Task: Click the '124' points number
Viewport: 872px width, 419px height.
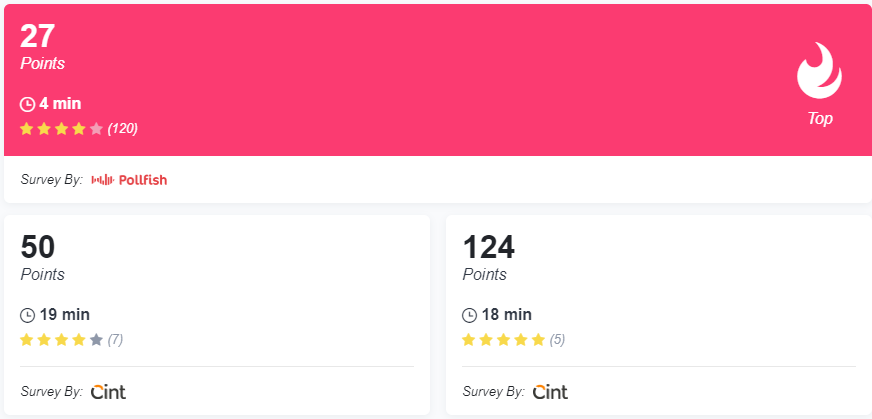Action: pyautogui.click(x=489, y=247)
